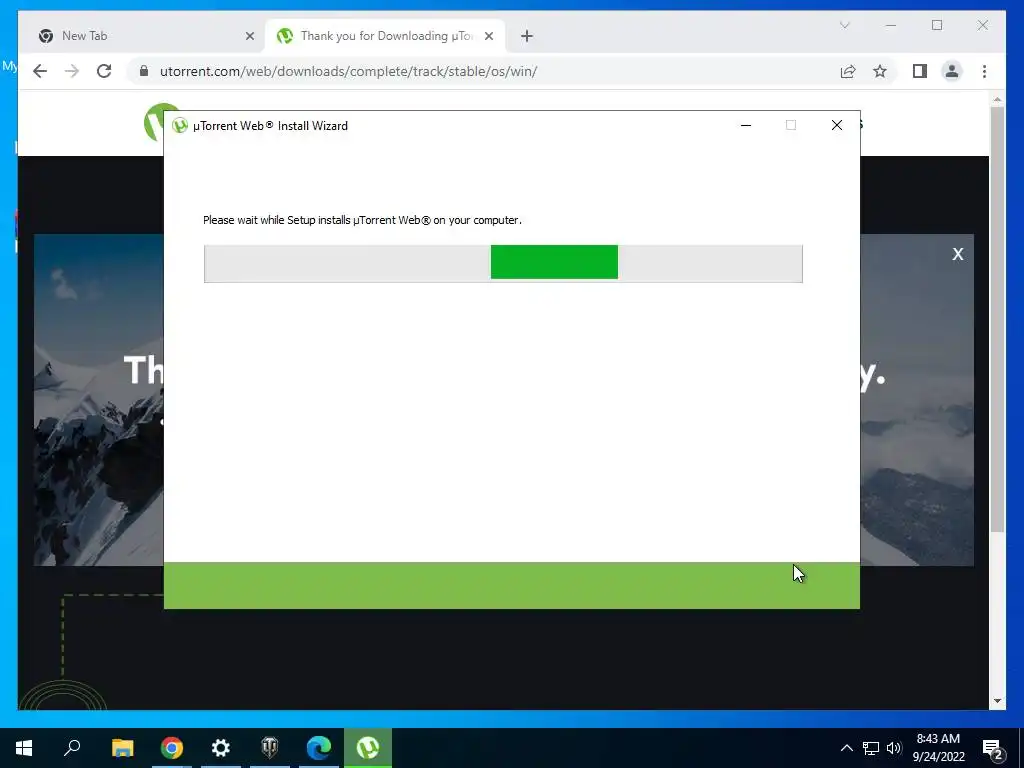Select the µTorrent installer taskbar icon
Viewport: 1024px width, 768px height.
pos(368,748)
